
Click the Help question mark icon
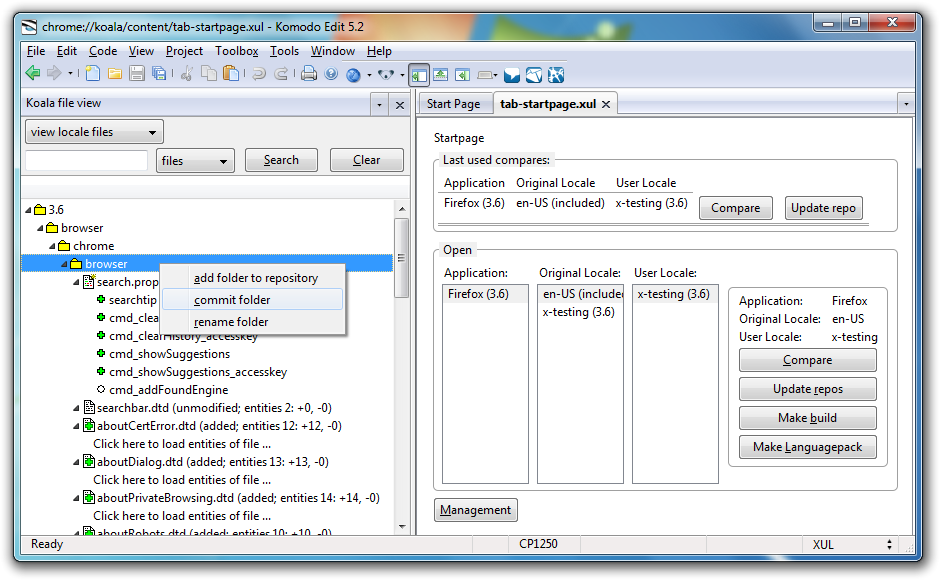point(331,74)
